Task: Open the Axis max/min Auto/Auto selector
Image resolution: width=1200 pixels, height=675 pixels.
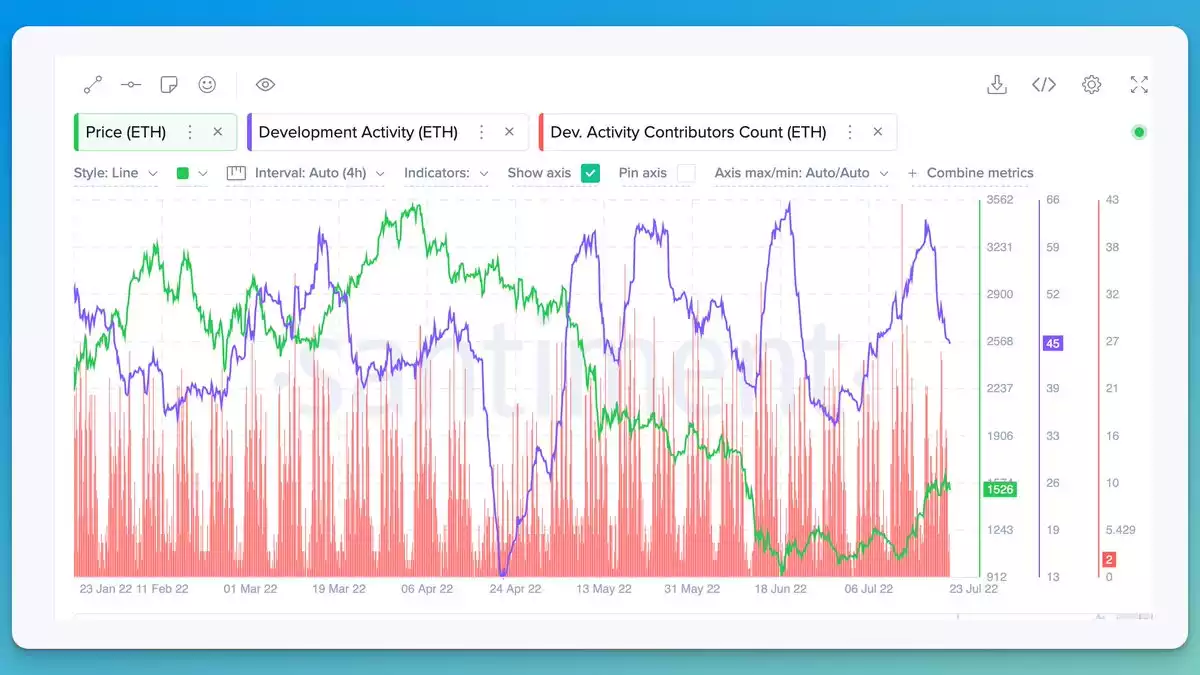Action: 801,173
